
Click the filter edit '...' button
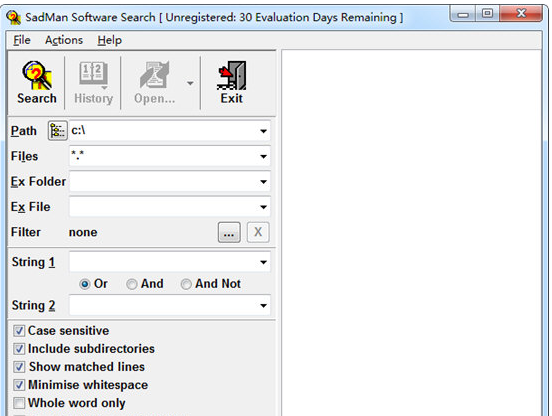[229, 232]
